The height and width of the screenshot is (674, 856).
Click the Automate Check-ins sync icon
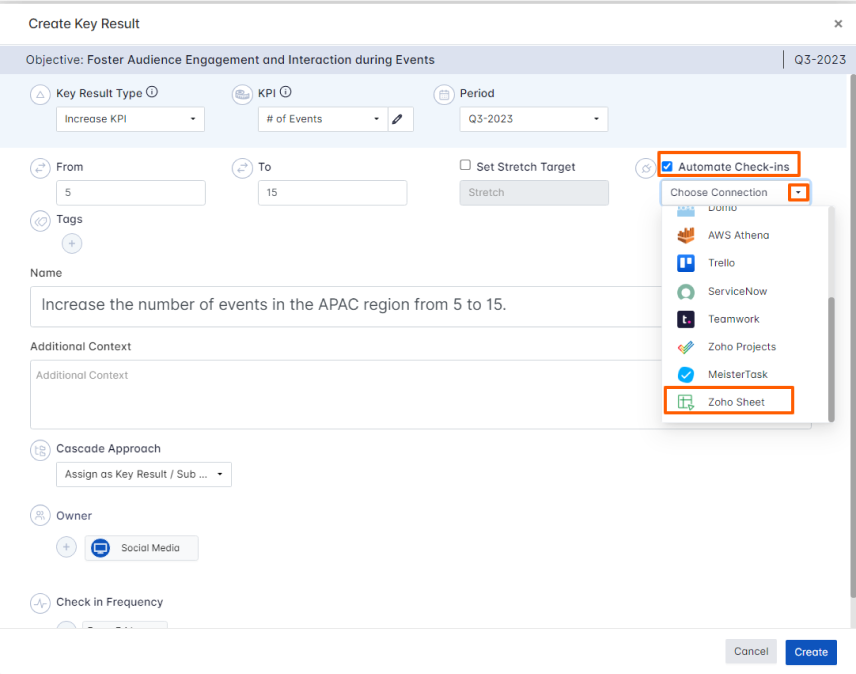pos(646,168)
